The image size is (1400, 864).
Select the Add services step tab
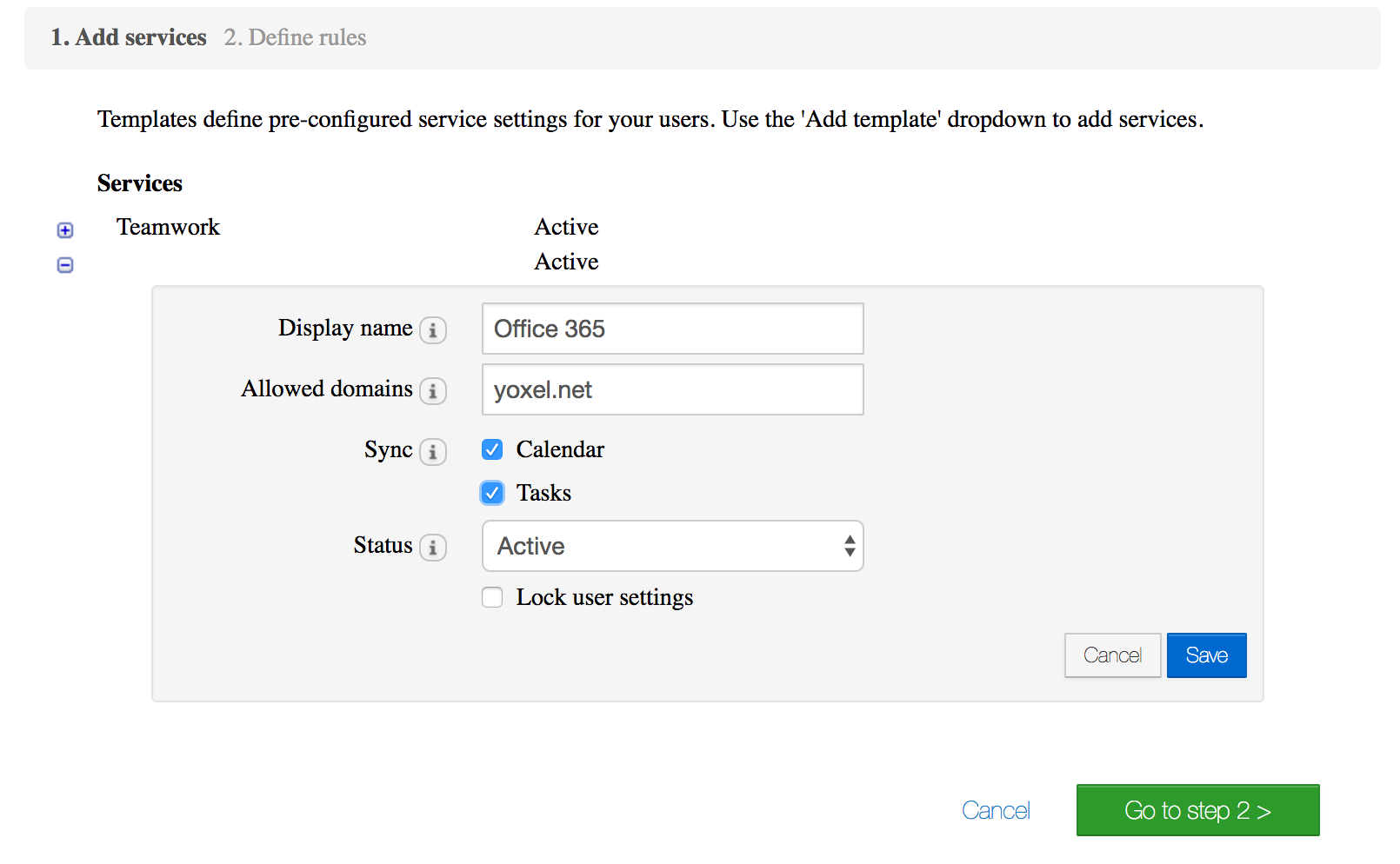[129, 37]
